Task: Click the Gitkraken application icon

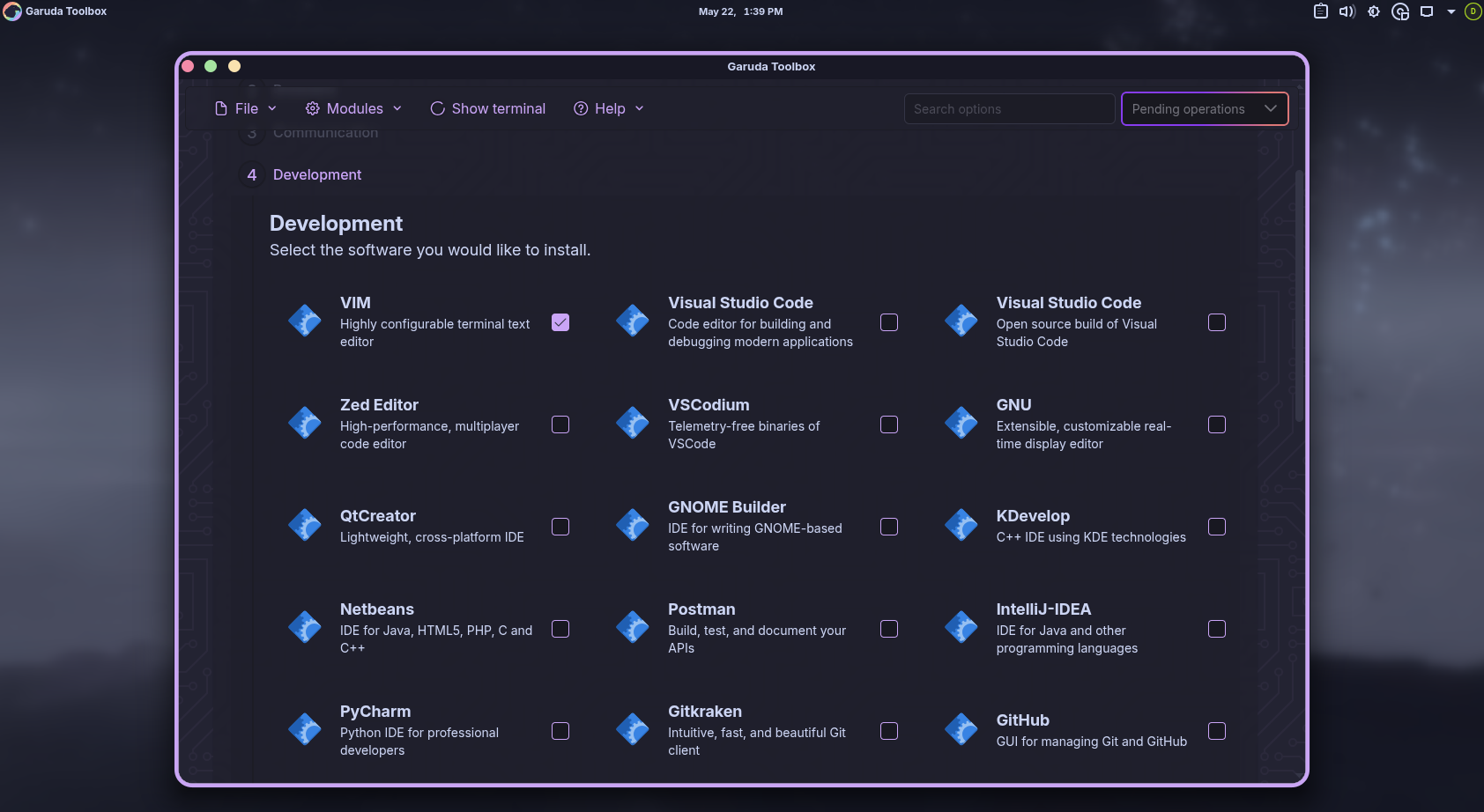Action: tap(633, 729)
